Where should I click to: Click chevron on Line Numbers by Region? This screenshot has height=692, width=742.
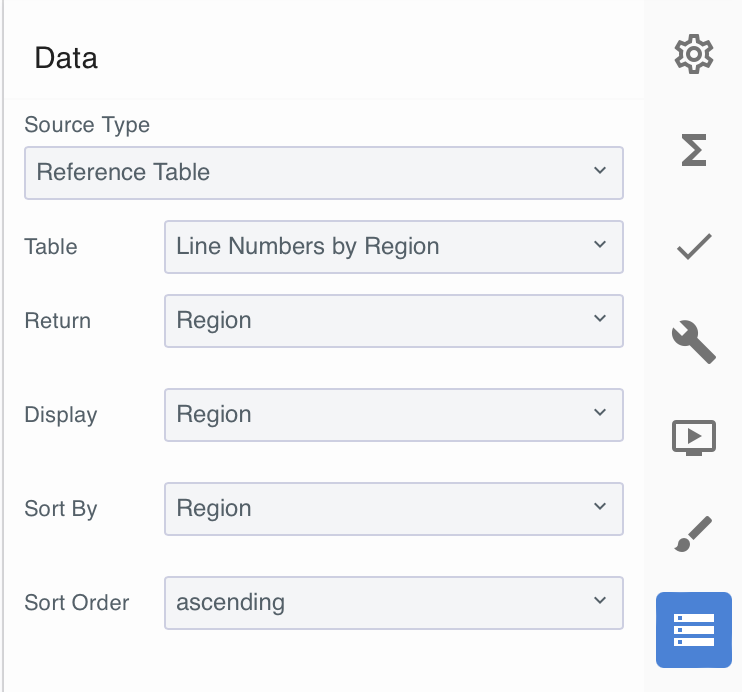600,245
